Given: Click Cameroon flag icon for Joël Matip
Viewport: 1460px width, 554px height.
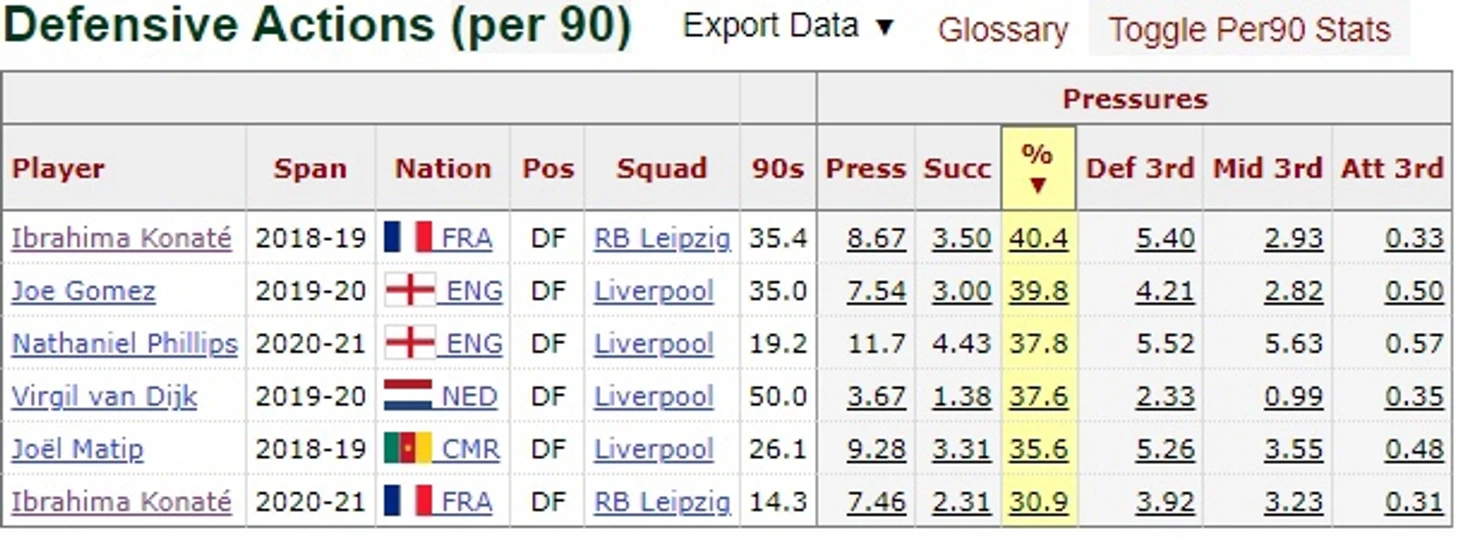Looking at the screenshot, I should (x=408, y=448).
